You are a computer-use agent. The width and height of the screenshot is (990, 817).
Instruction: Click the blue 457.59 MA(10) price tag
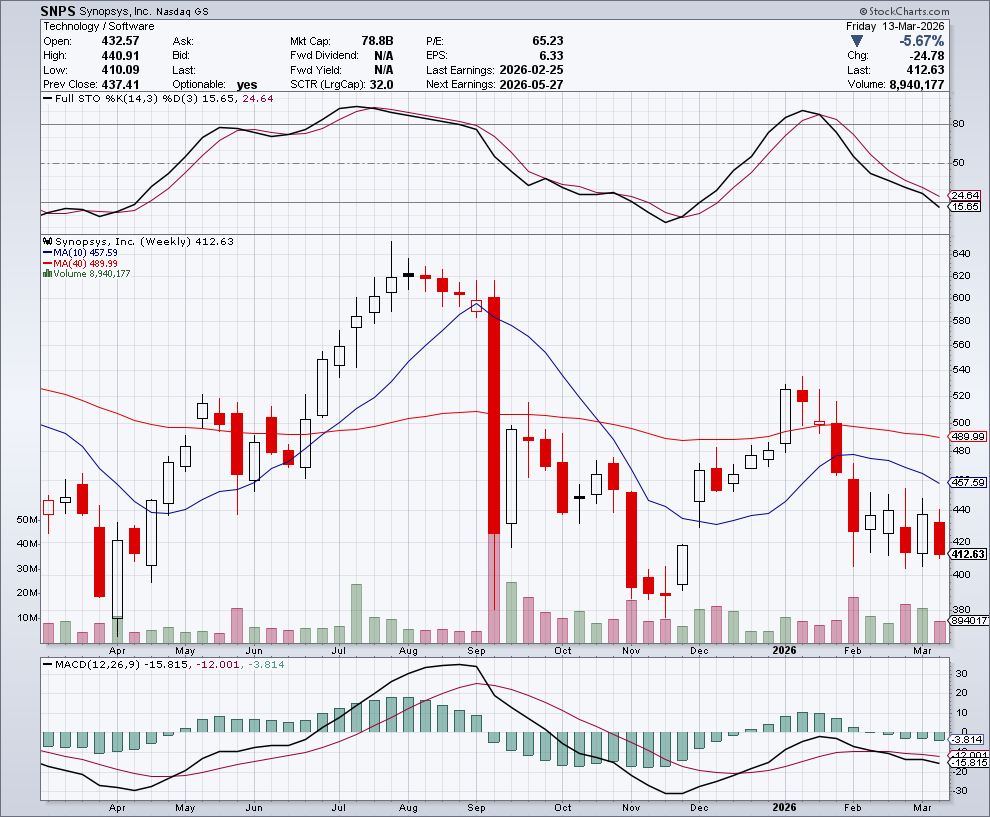[968, 482]
